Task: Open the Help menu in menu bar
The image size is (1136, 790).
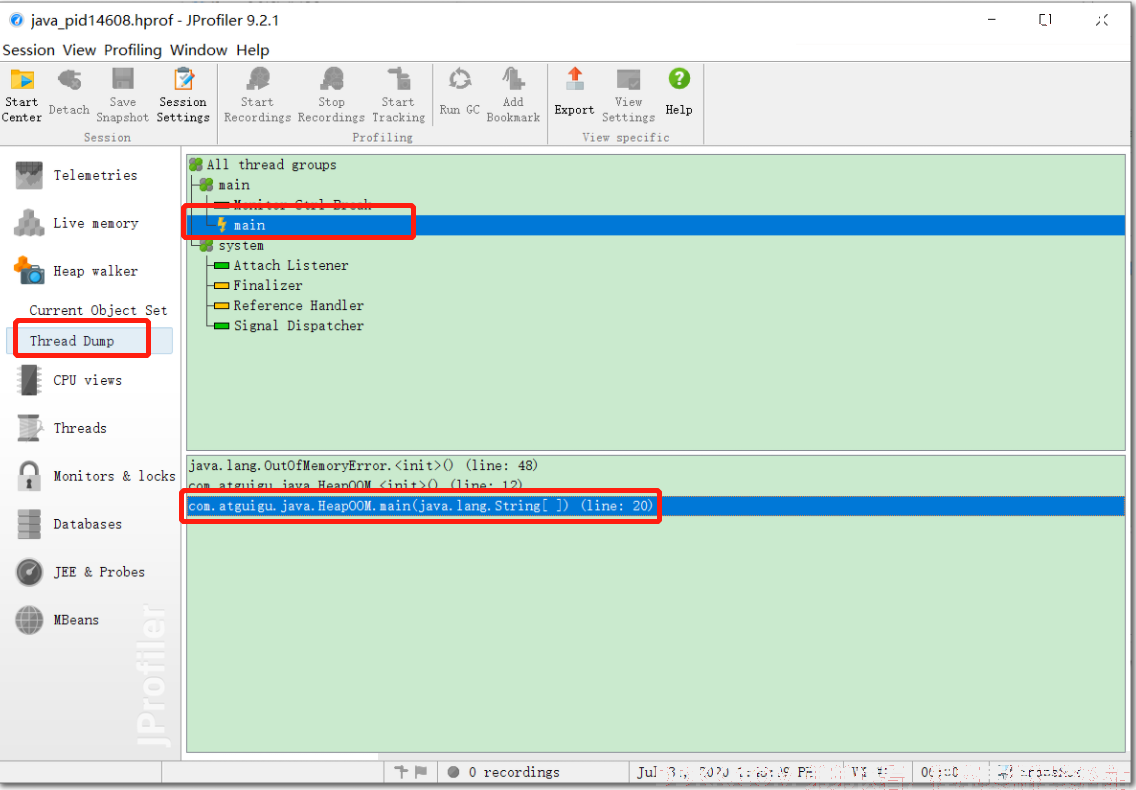Action: point(253,50)
